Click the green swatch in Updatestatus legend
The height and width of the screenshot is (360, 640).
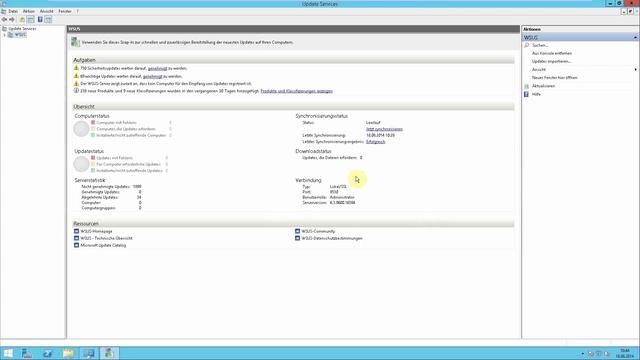click(93, 171)
